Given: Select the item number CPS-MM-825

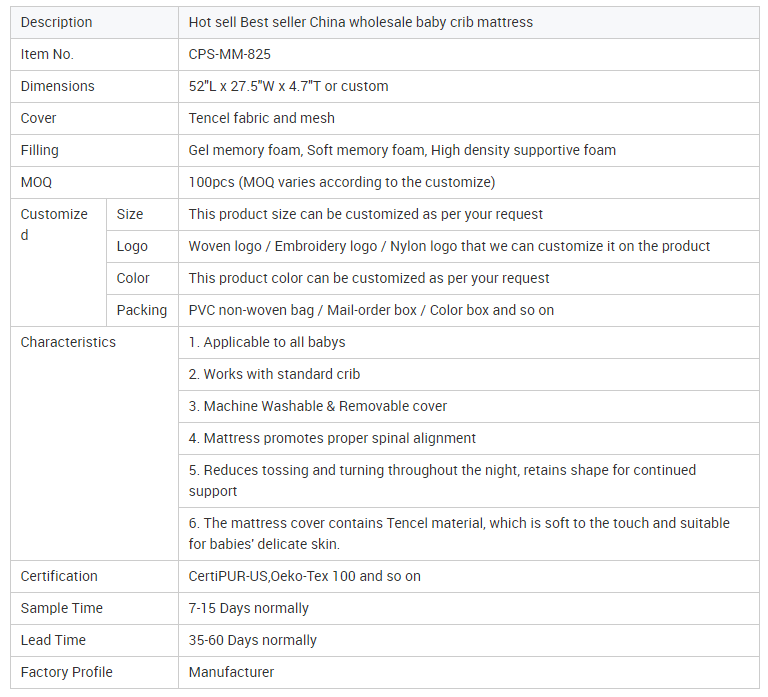Looking at the screenshot, I should coord(229,54).
